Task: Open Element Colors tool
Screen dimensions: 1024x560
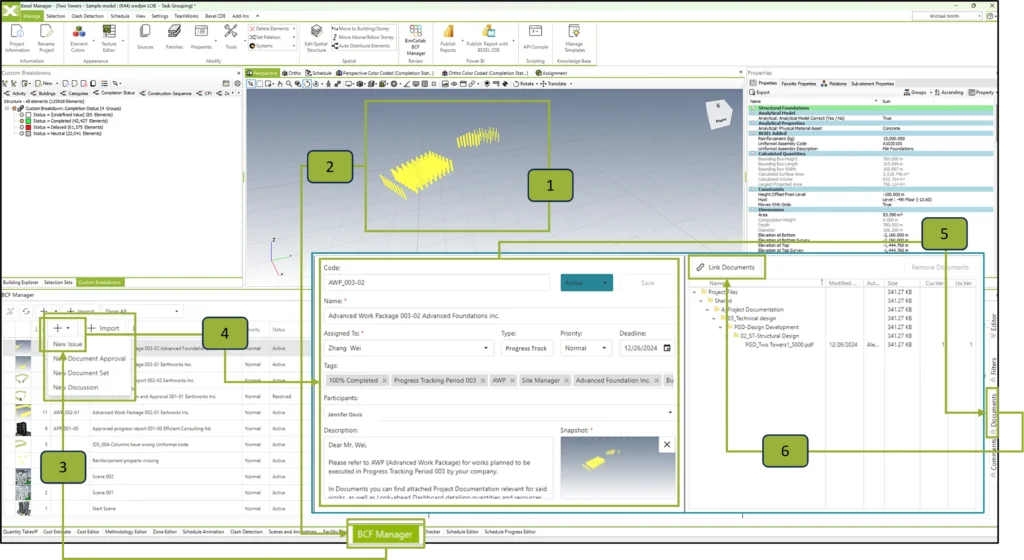Action: [x=78, y=38]
